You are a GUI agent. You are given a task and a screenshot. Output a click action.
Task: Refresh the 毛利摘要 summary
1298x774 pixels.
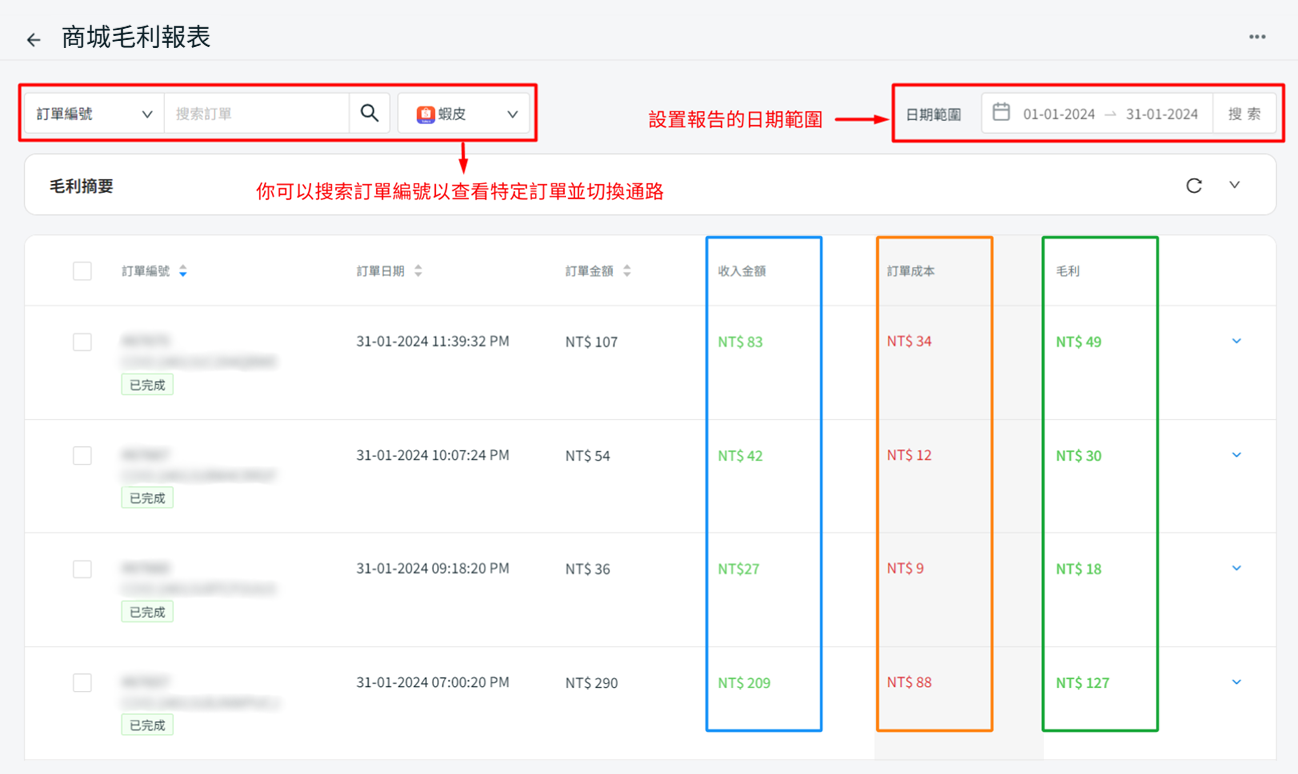(x=1193, y=186)
